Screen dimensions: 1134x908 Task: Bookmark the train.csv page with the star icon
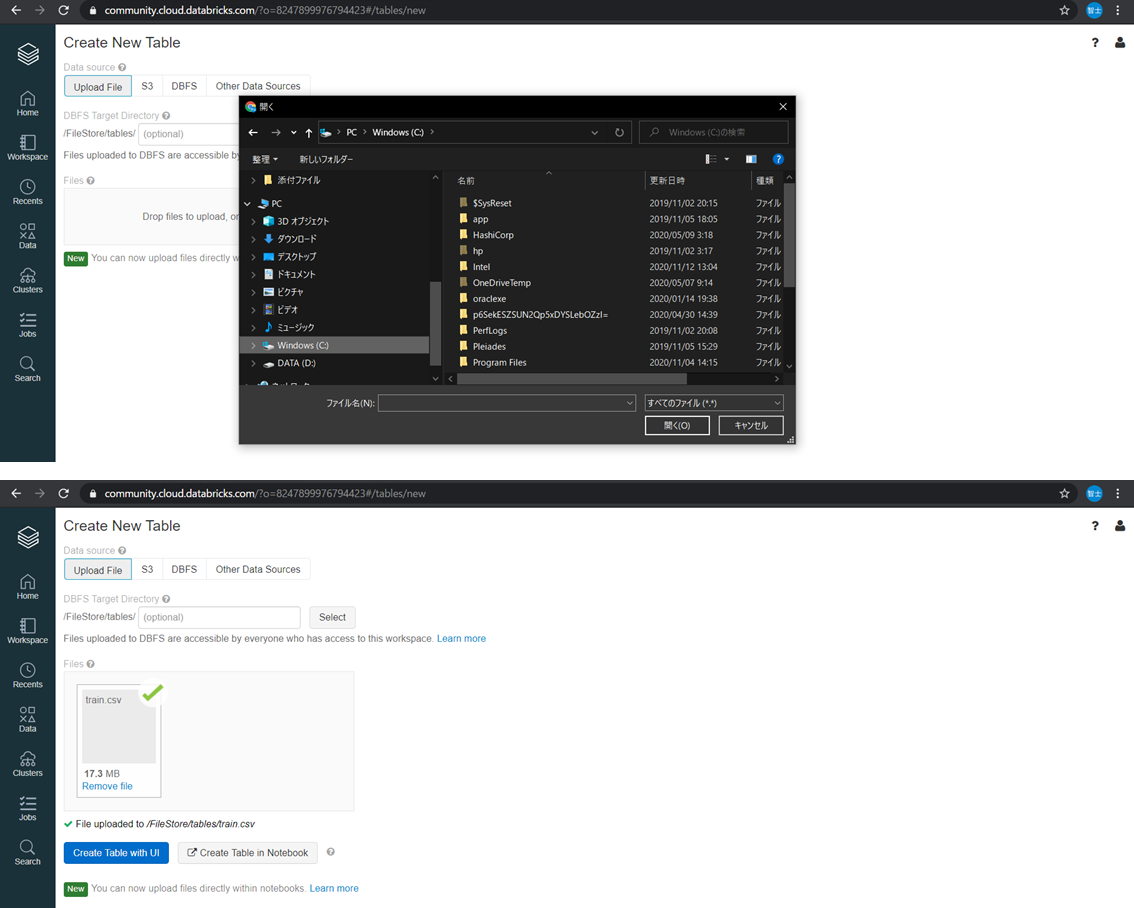(1064, 493)
